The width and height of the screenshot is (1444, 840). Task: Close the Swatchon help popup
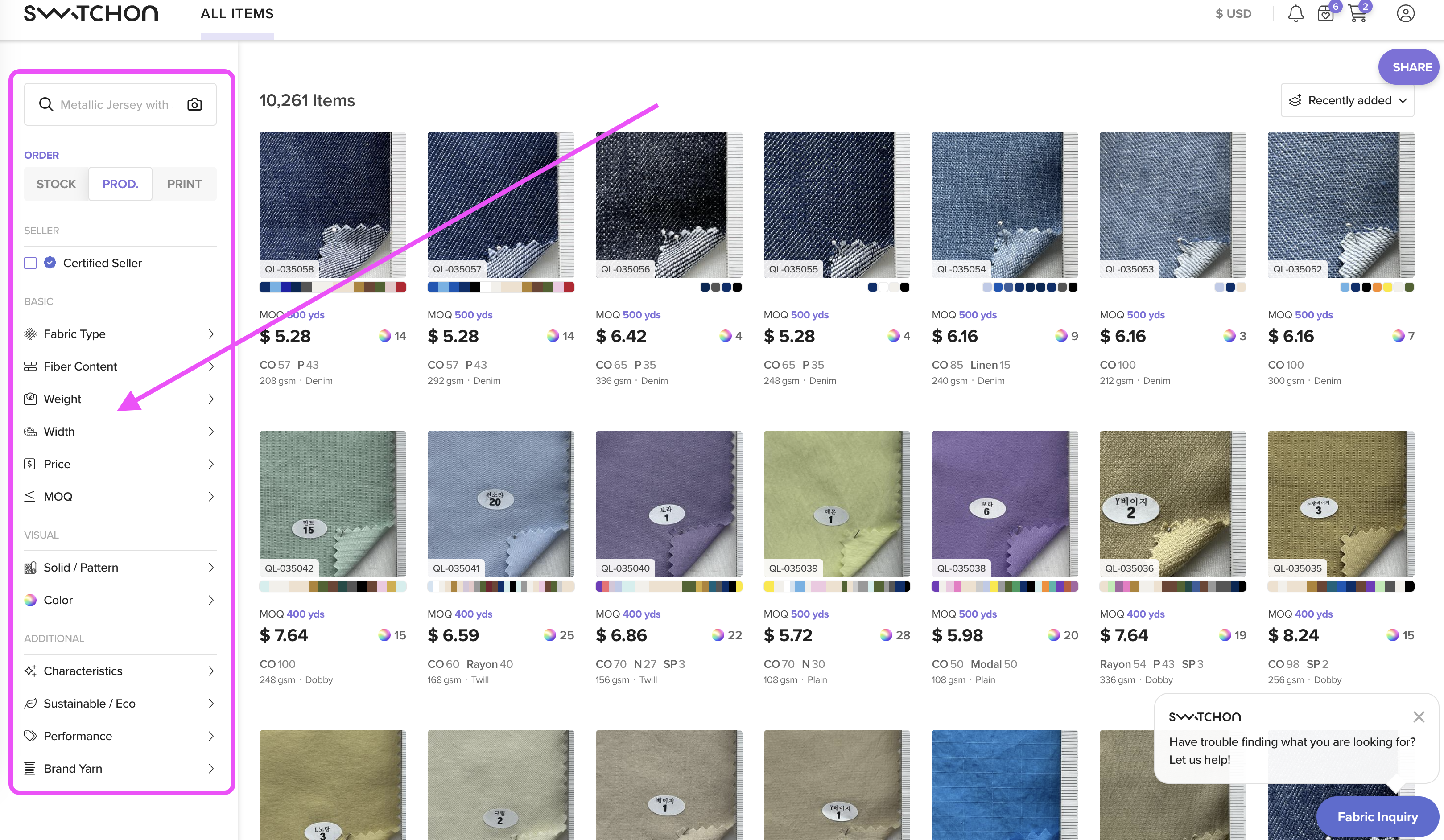click(1418, 717)
